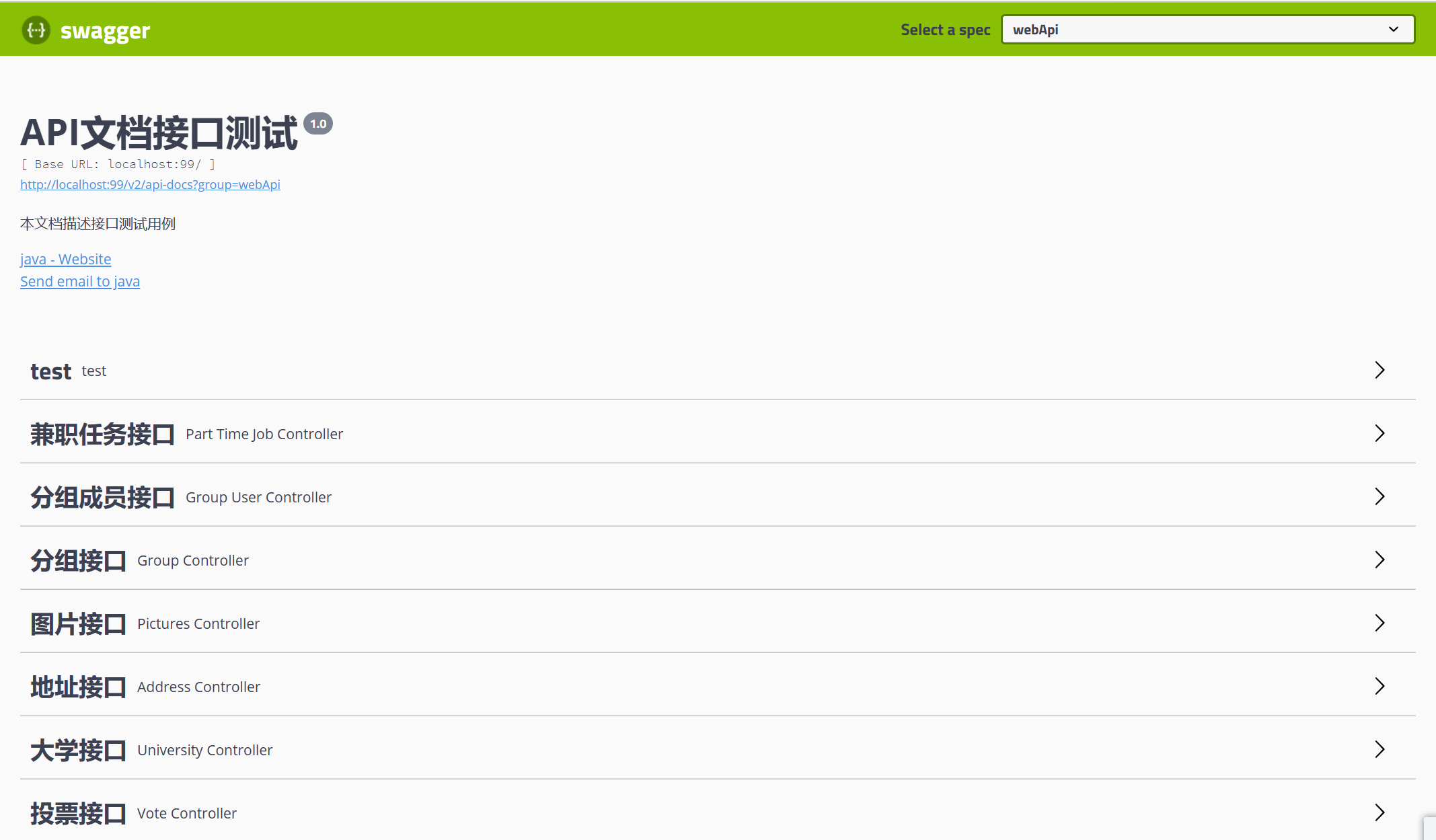Viewport: 1436px width, 840px height.
Task: Expand Part Time Job Controller chevron
Action: tap(1380, 433)
